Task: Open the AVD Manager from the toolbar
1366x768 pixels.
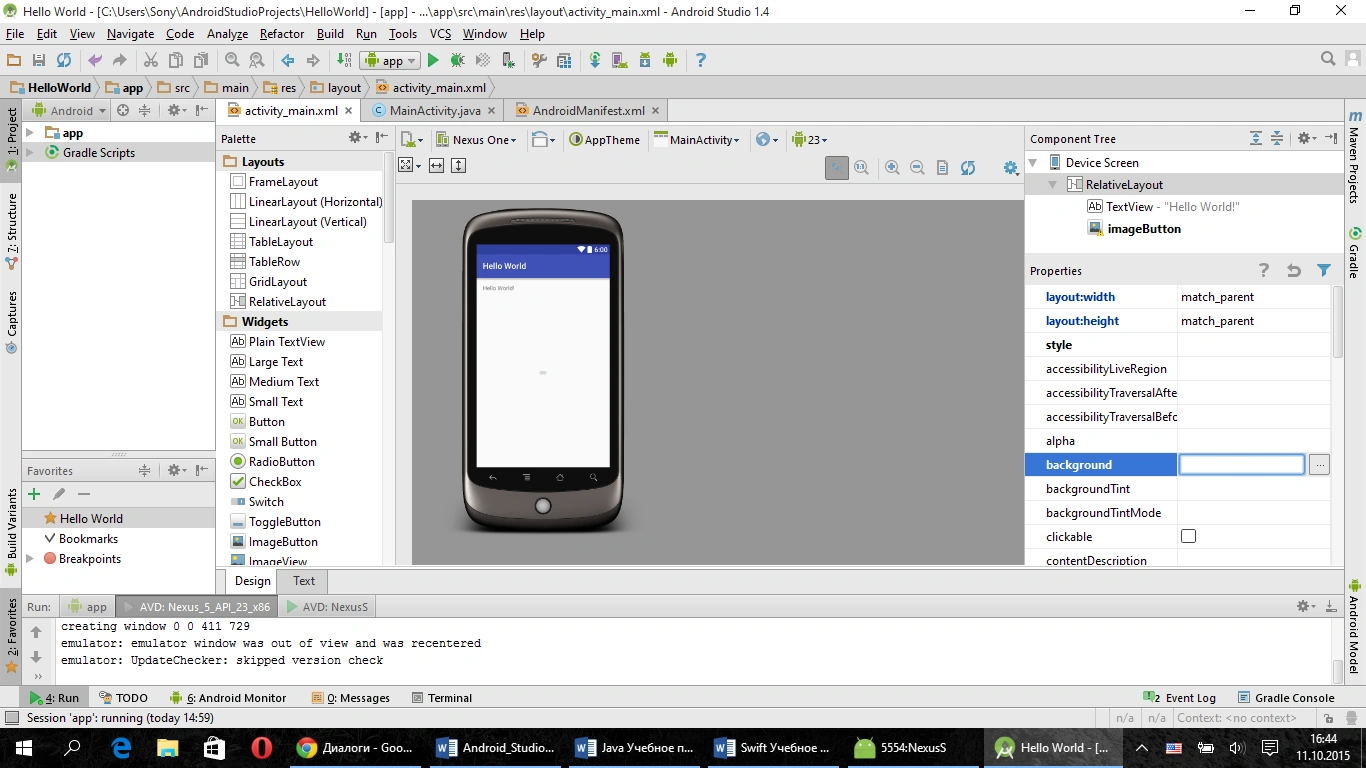Action: (x=619, y=61)
